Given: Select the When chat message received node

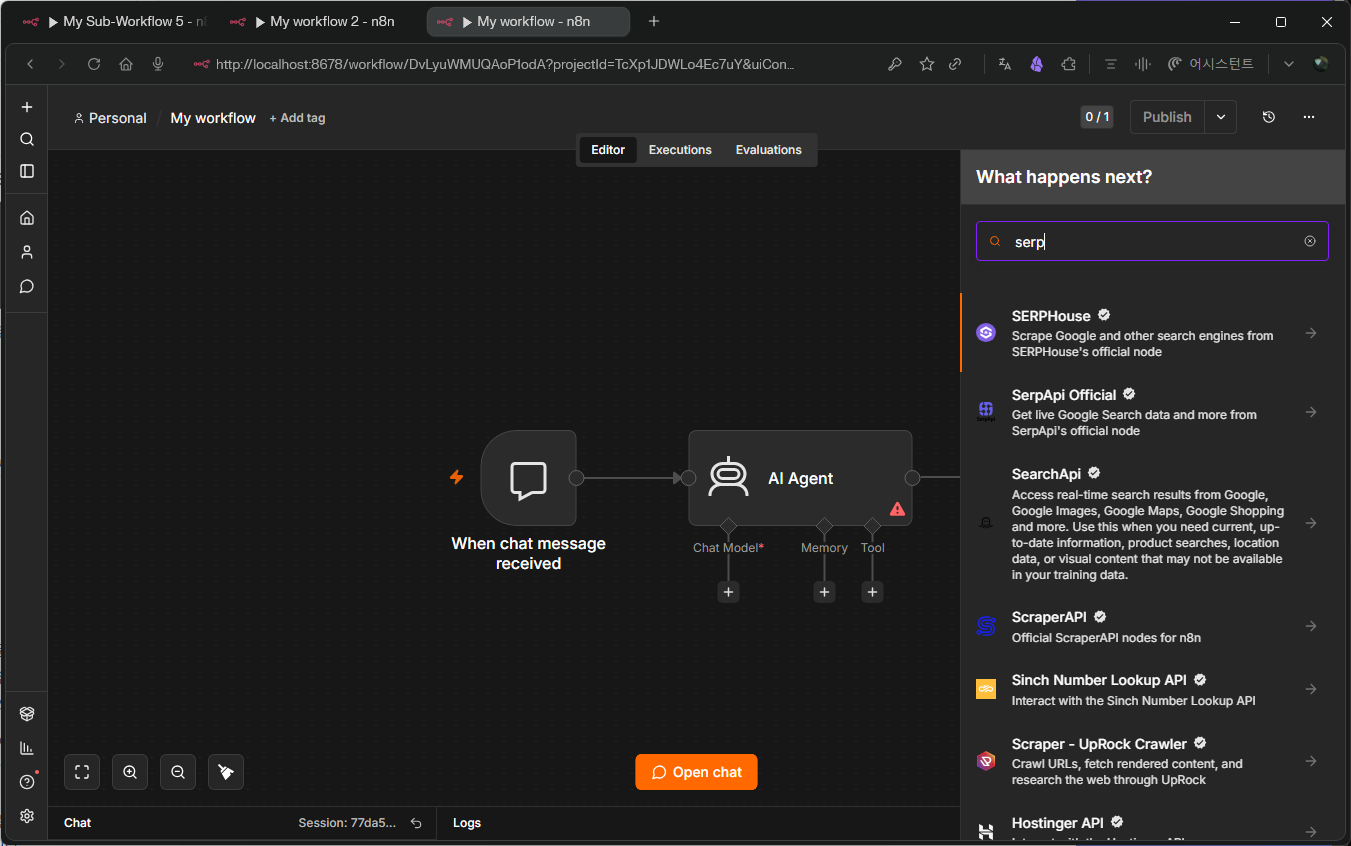Looking at the screenshot, I should [528, 478].
